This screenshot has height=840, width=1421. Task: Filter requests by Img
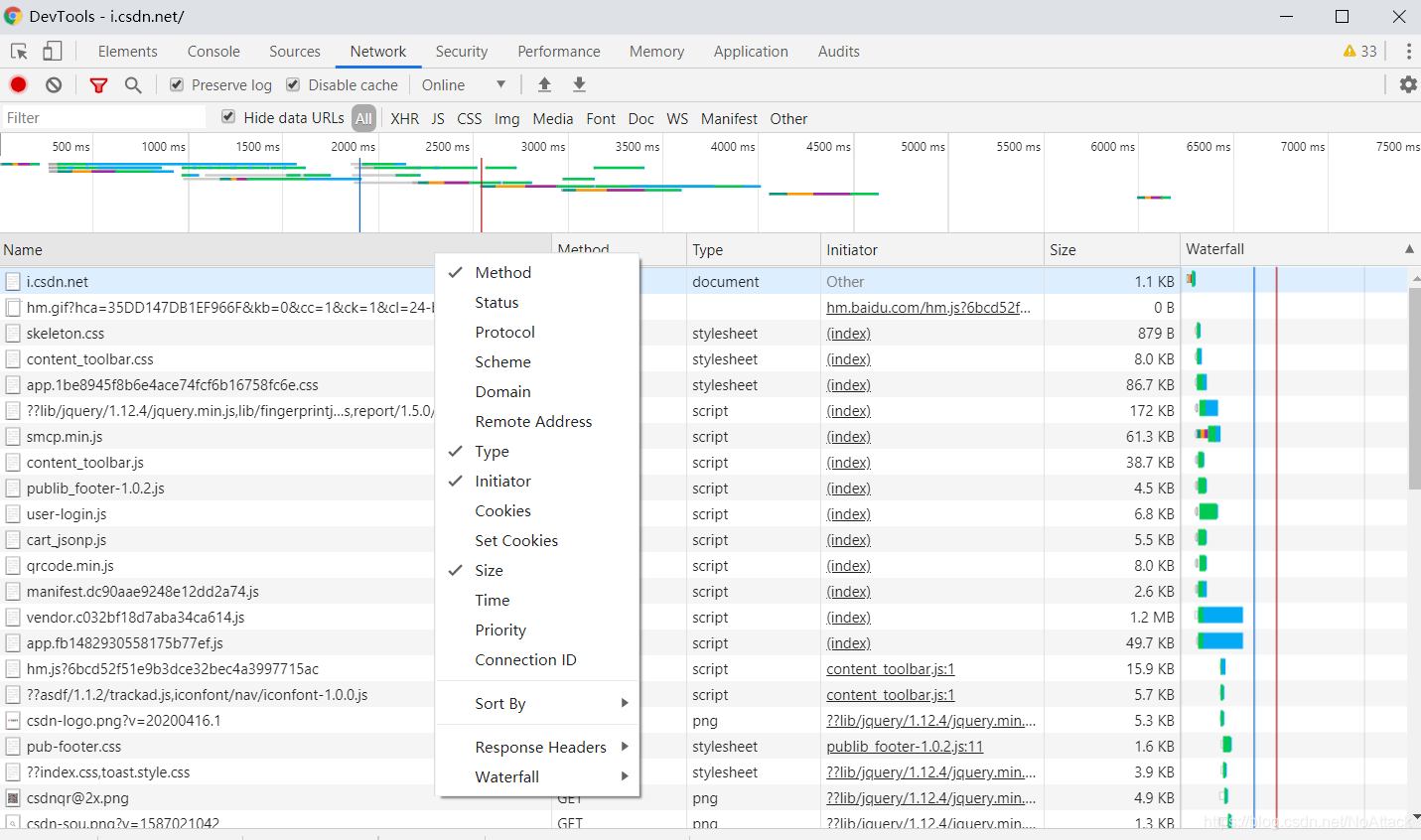(507, 119)
